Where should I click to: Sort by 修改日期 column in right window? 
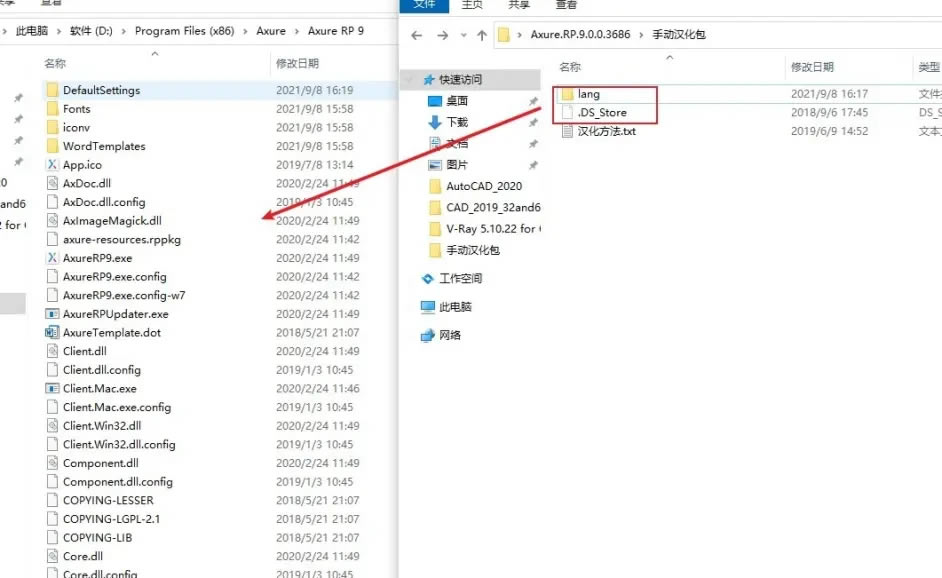(x=812, y=67)
